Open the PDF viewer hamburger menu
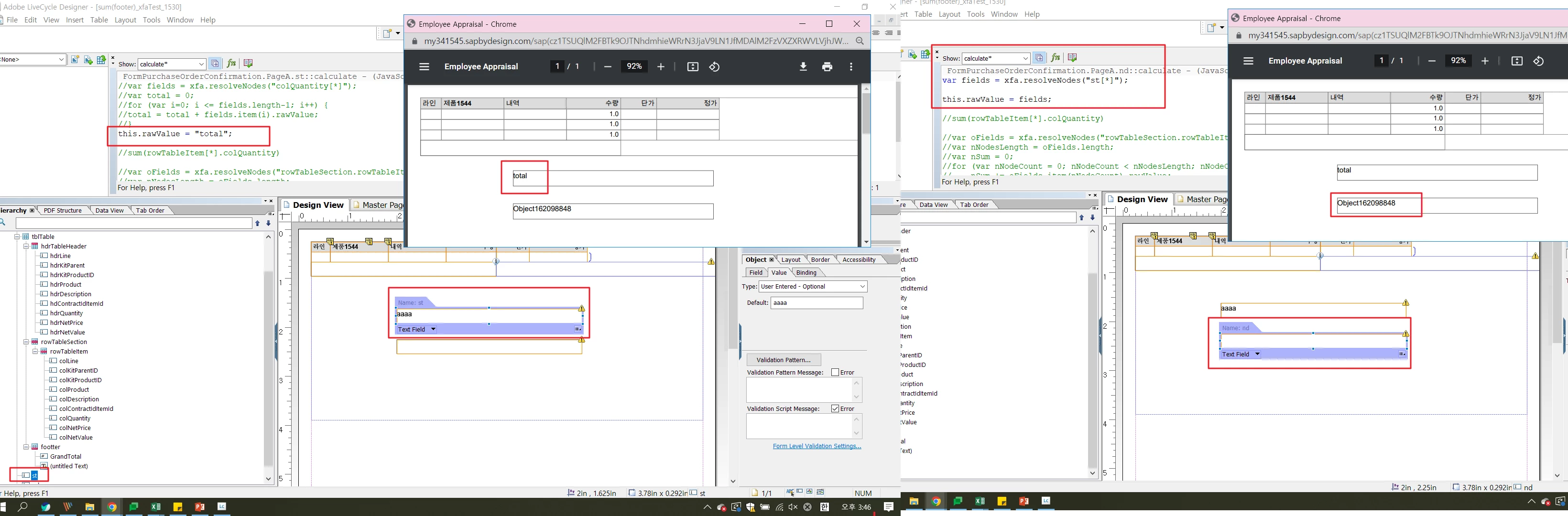Screen dimensions: 1568x516 424,67
